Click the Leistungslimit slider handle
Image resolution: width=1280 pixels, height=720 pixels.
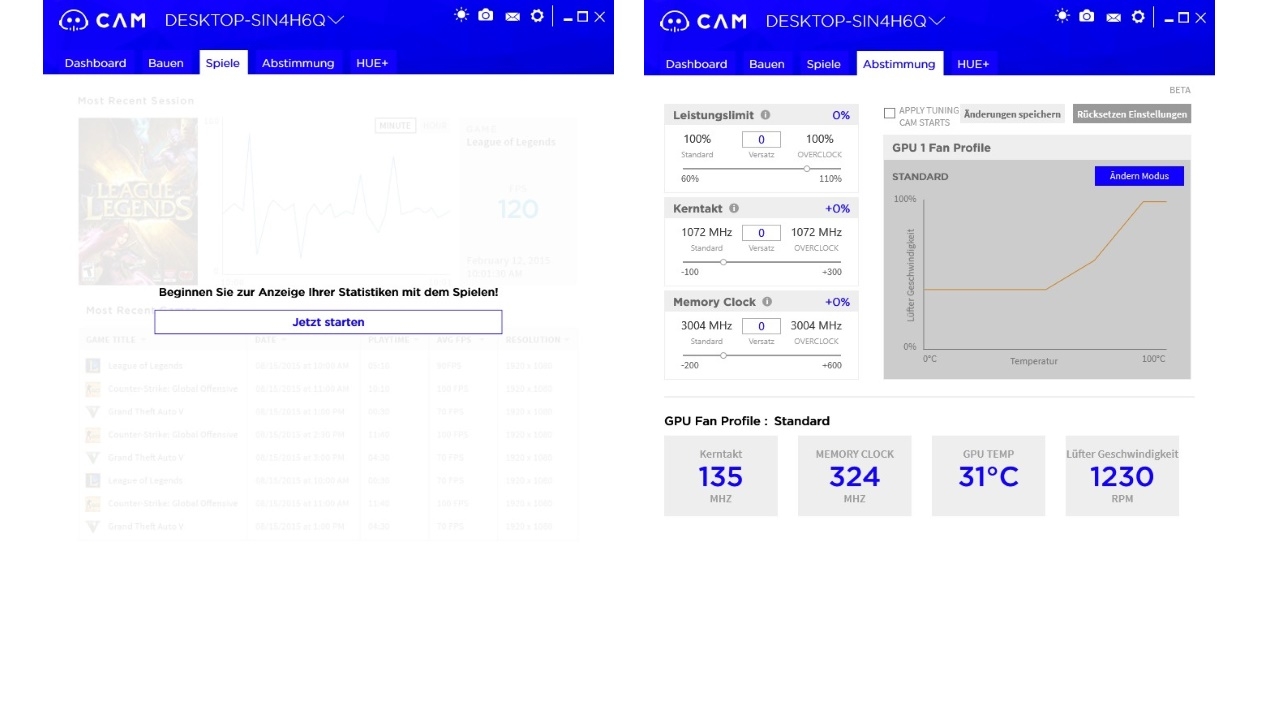click(807, 168)
